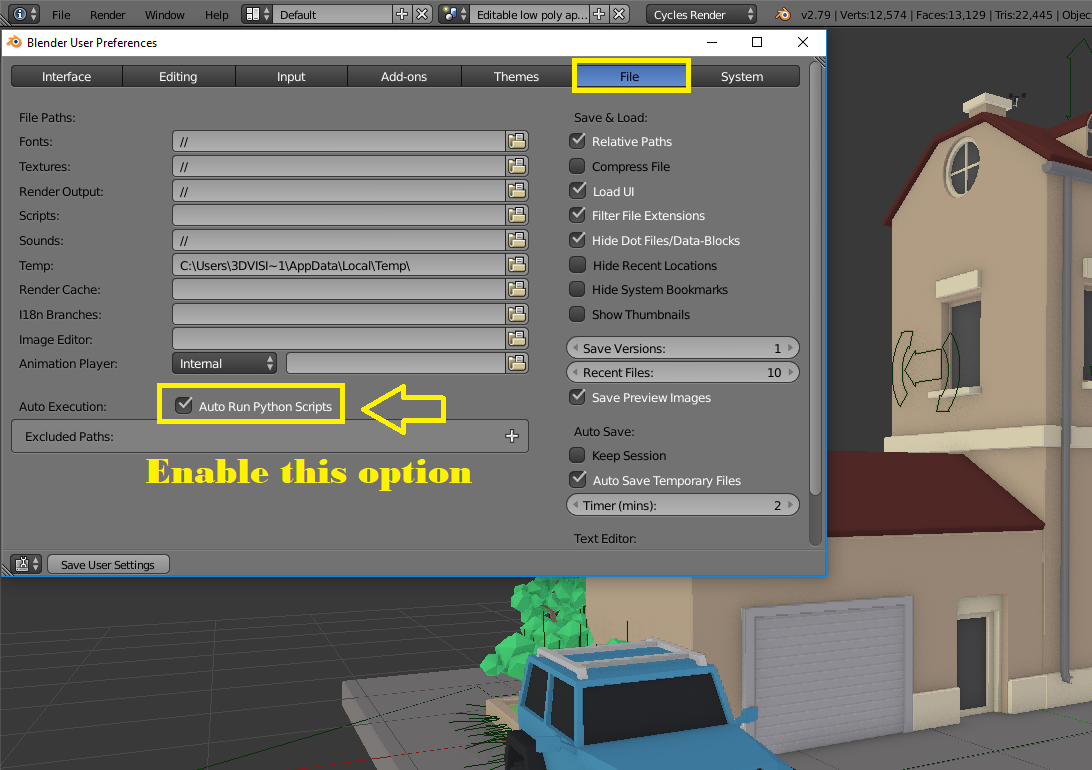Screen dimensions: 1092x770
Task: Open folder browser for I18n Branches path
Action: 517,314
